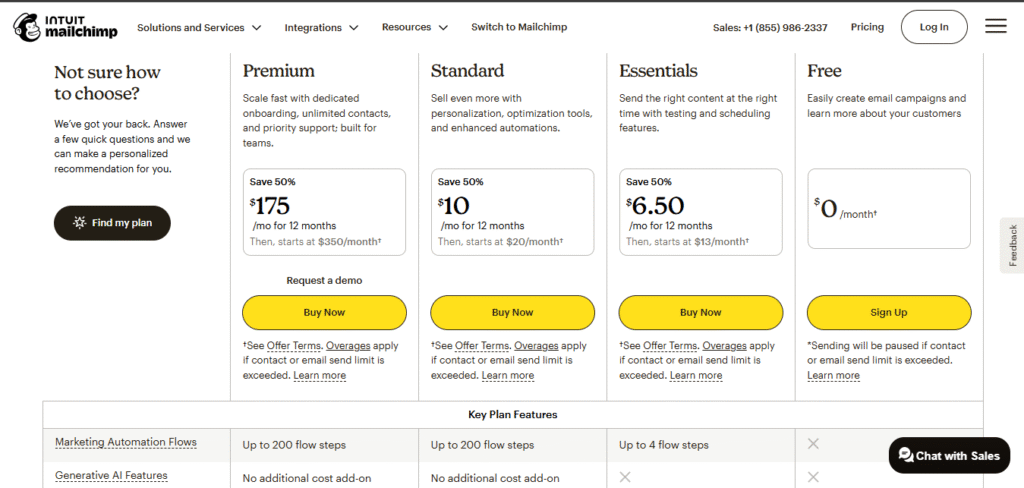Image resolution: width=1024 pixels, height=488 pixels.
Task: Expand the Integrations dropdown
Action: [x=322, y=27]
